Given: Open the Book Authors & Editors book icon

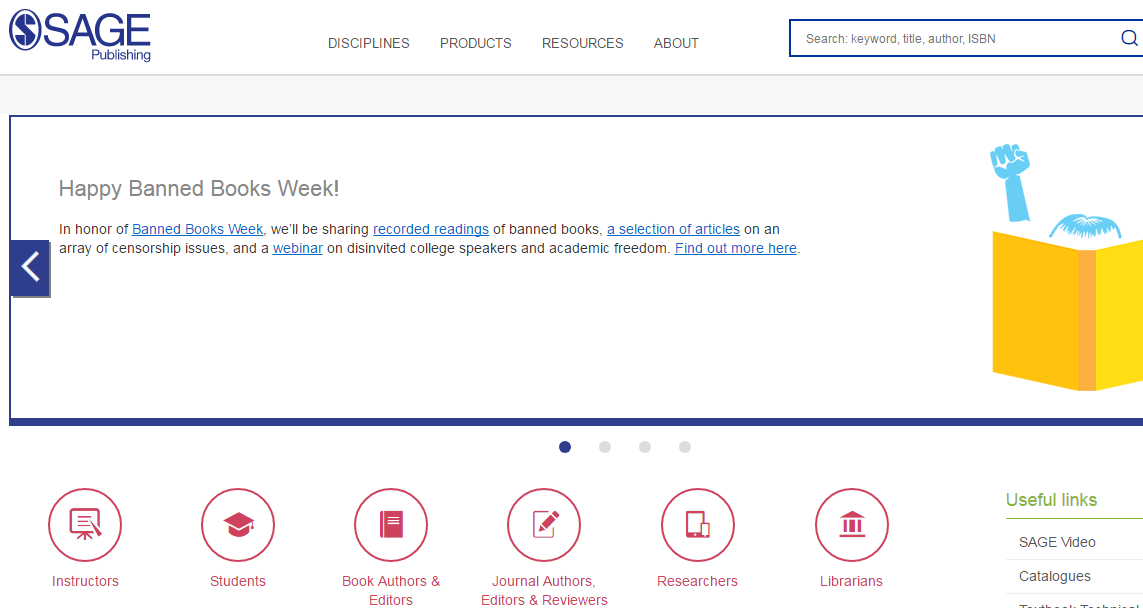Looking at the screenshot, I should [x=391, y=525].
